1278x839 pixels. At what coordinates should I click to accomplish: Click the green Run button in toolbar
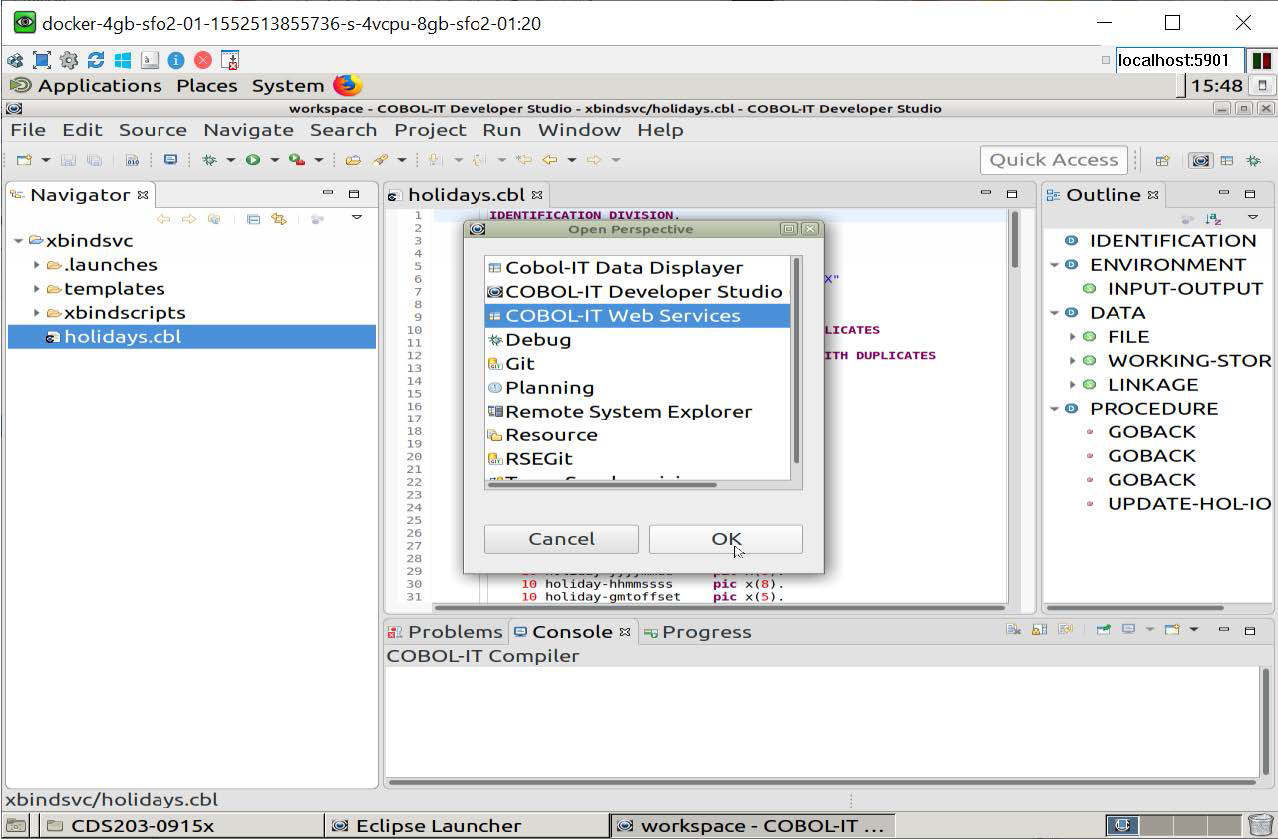click(253, 160)
